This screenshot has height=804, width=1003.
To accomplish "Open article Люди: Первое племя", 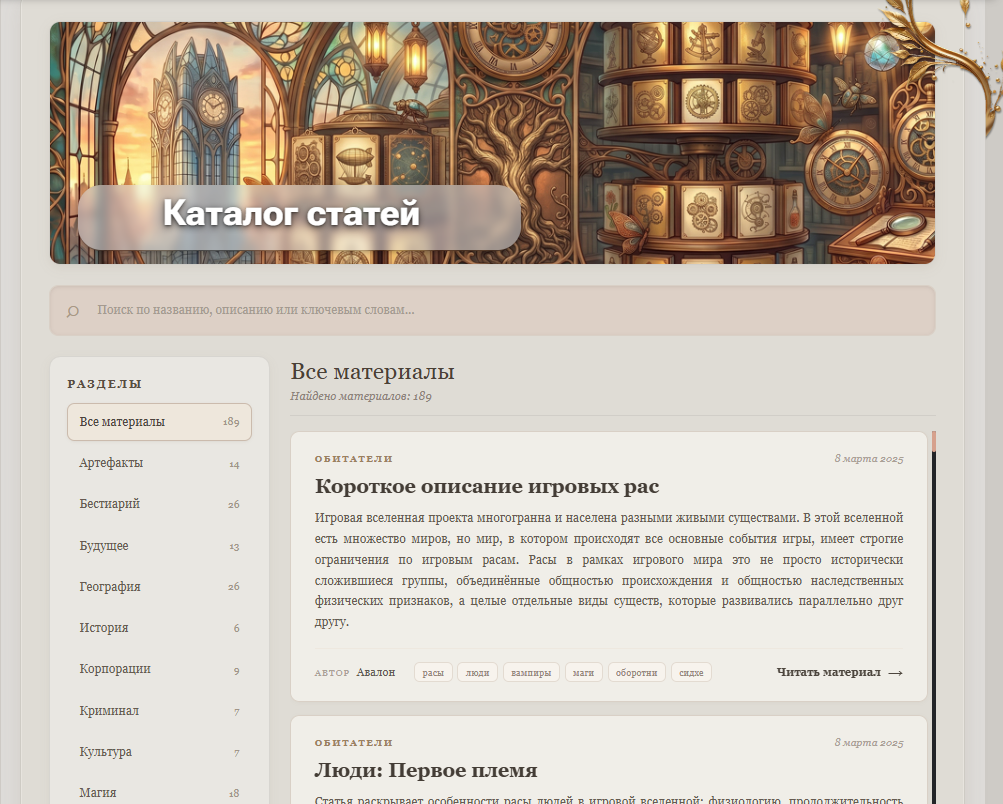I will coord(426,770).
